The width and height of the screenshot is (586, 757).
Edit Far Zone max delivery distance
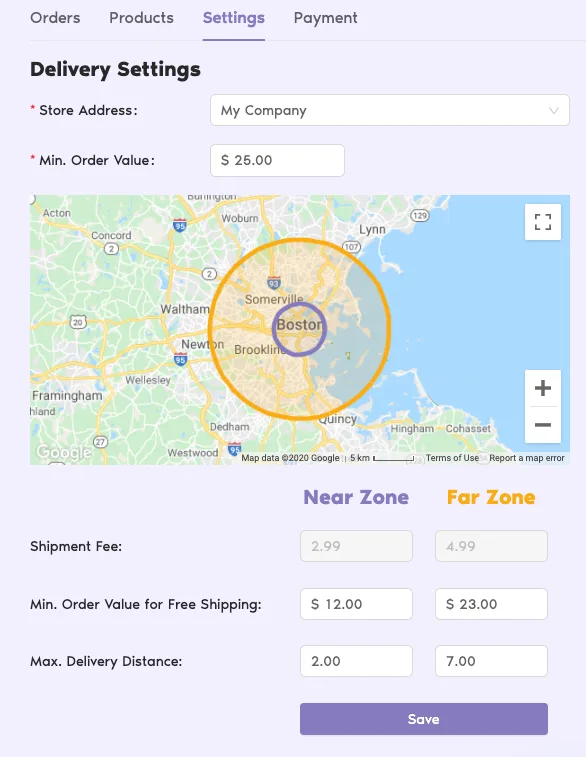(x=491, y=661)
